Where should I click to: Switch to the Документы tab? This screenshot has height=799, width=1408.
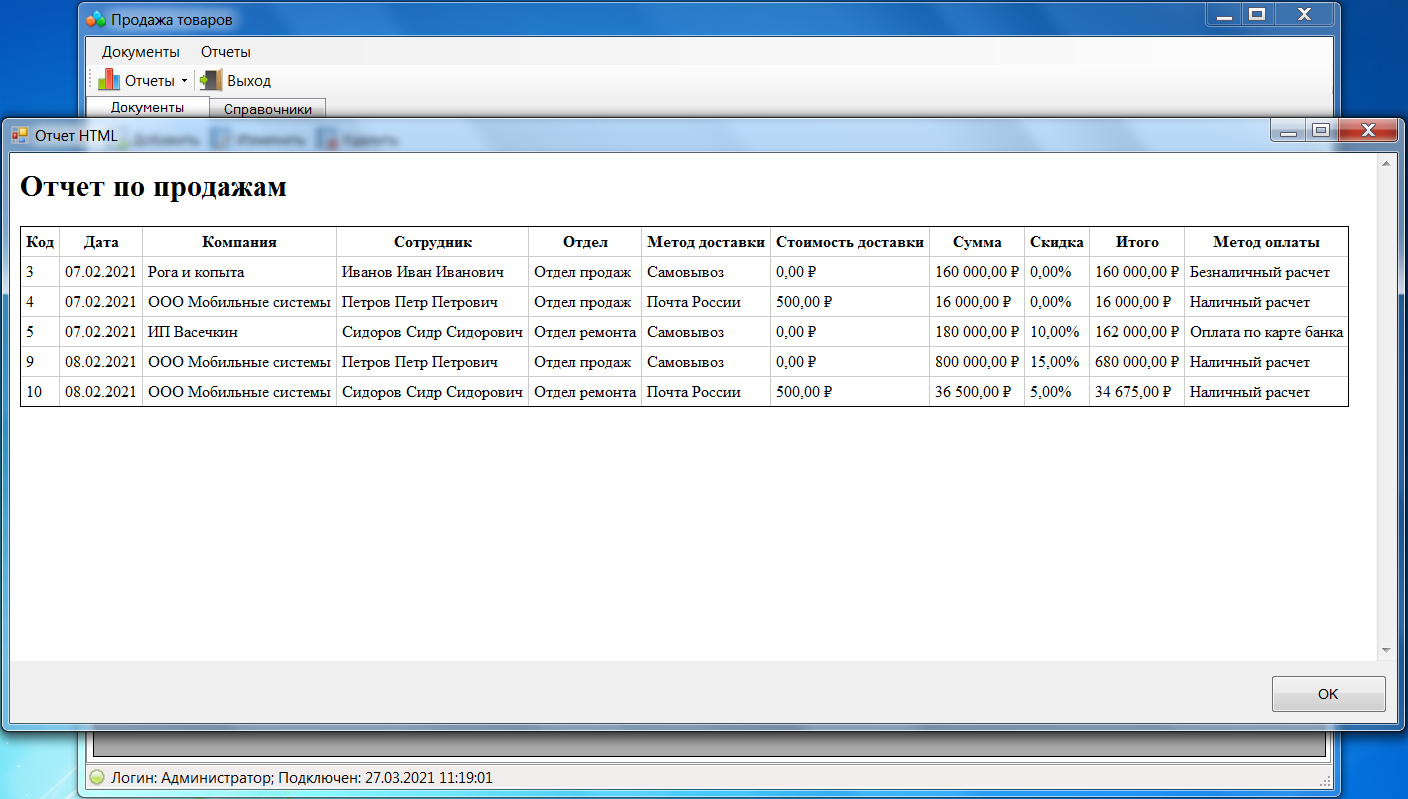[147, 107]
